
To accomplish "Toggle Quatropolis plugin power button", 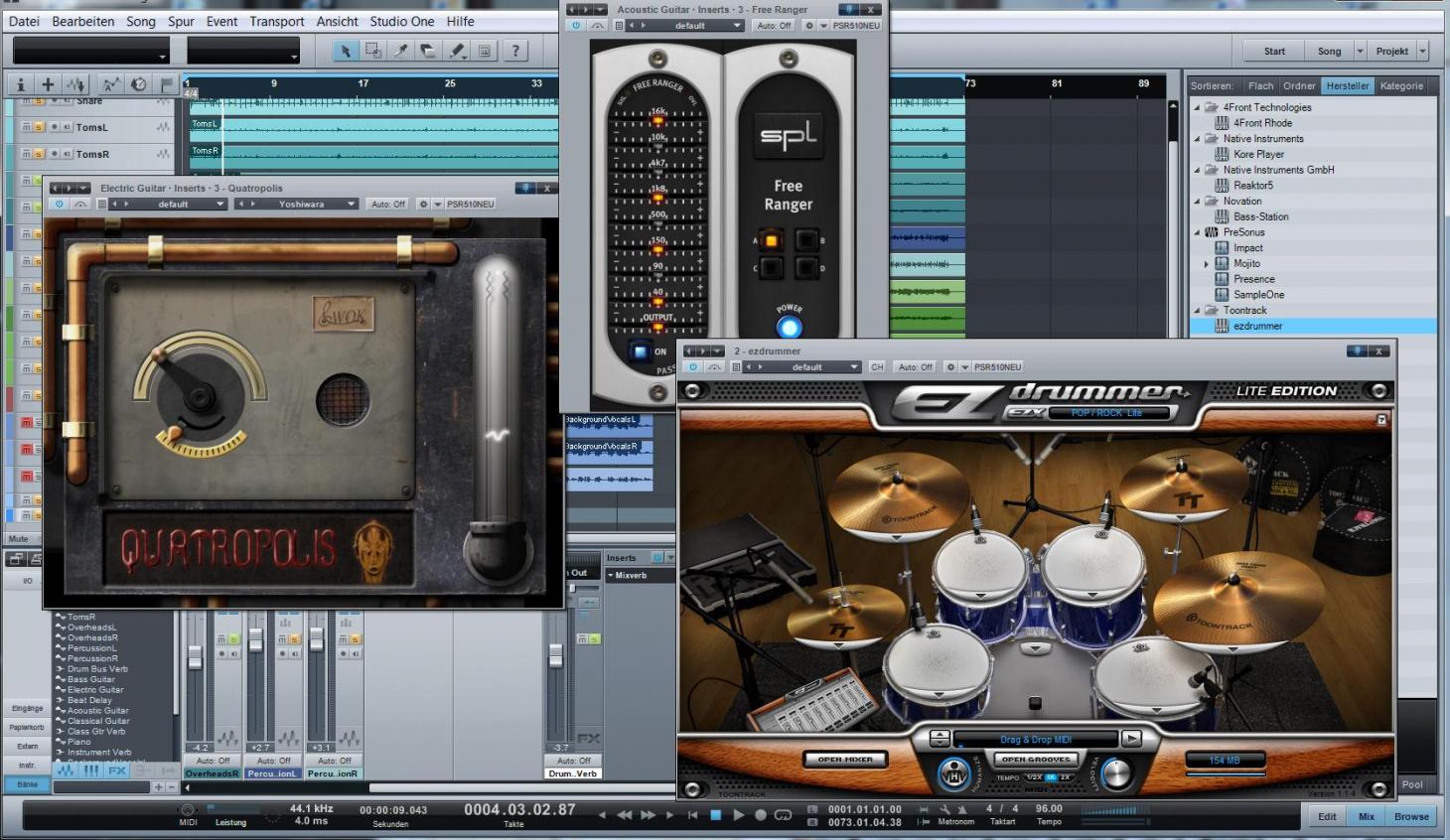I will click(59, 204).
